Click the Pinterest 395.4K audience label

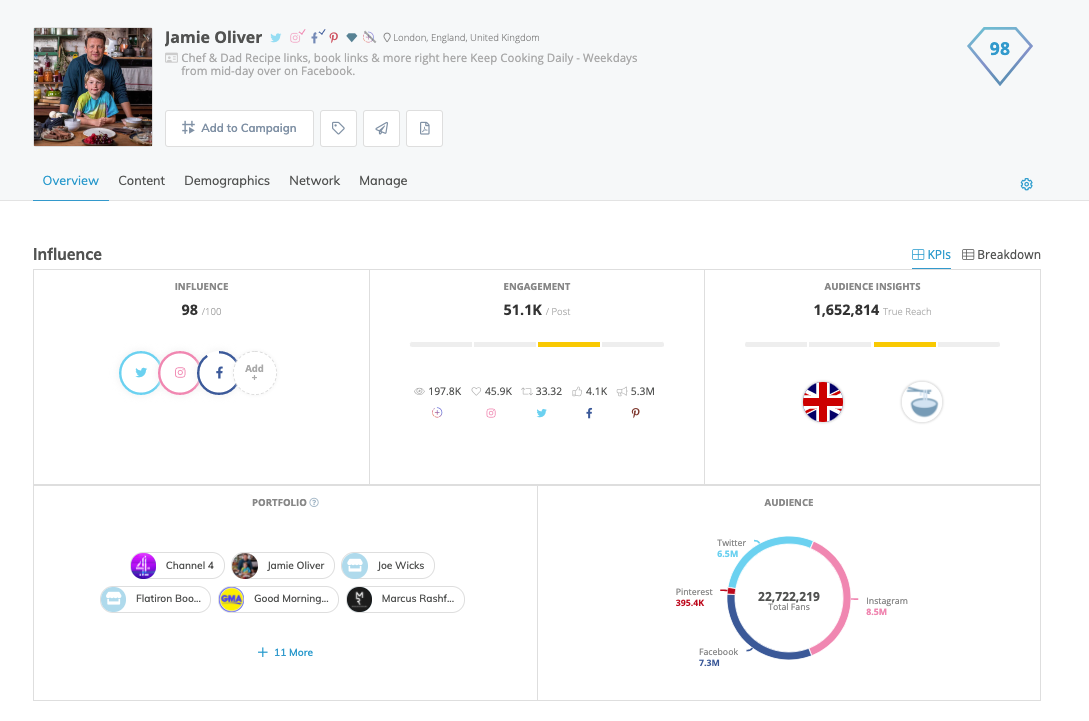click(694, 597)
